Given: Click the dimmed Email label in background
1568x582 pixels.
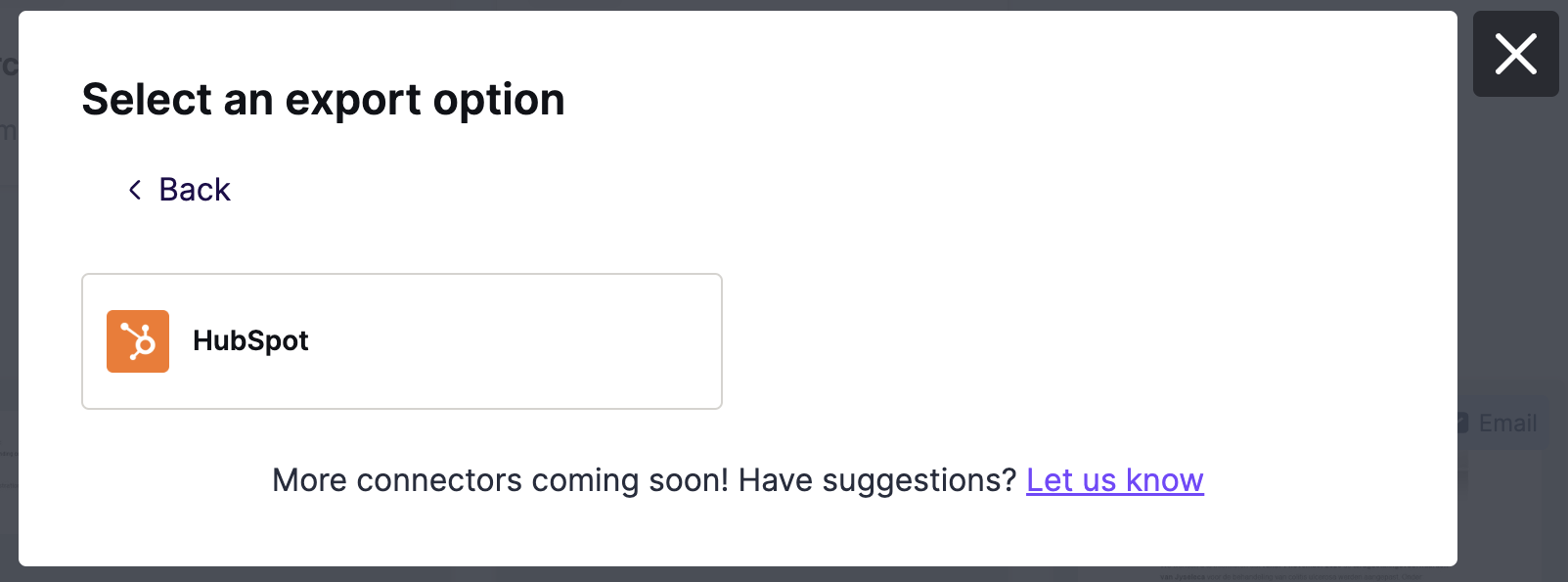Looking at the screenshot, I should point(1507,423).
